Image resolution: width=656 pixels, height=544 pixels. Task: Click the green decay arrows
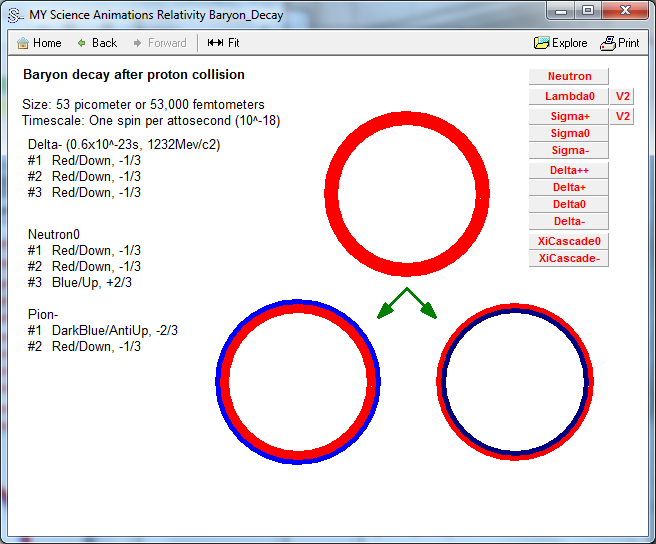point(407,303)
